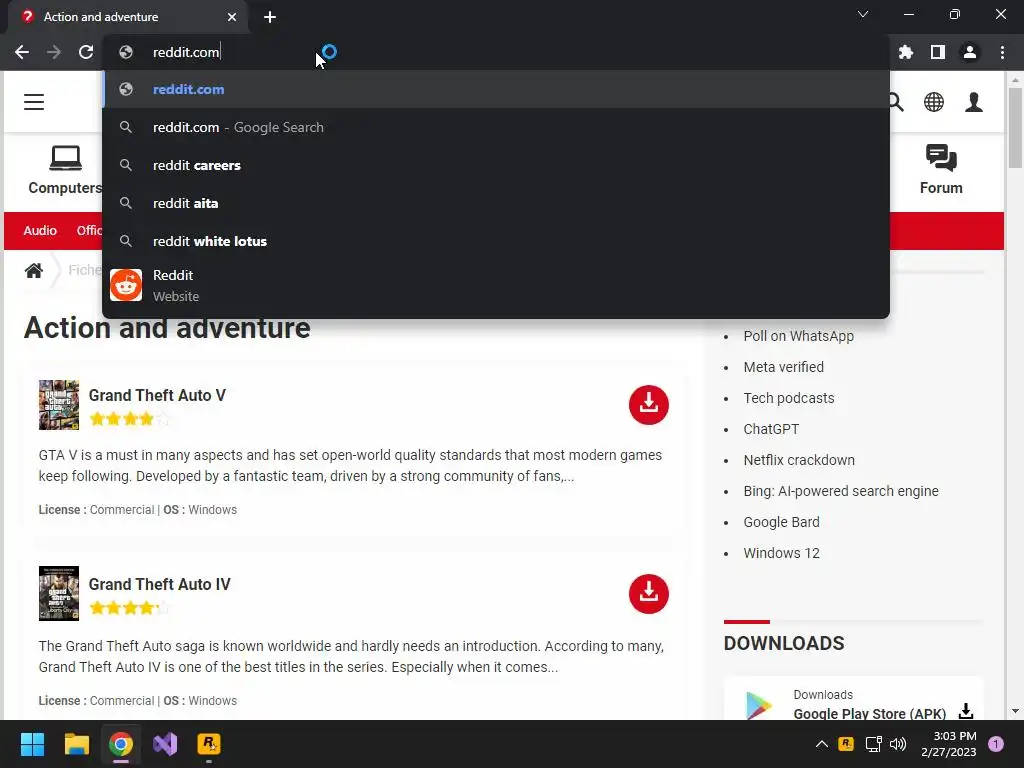Select the reddit careers suggestion
This screenshot has width=1024, height=768.
pos(496,165)
